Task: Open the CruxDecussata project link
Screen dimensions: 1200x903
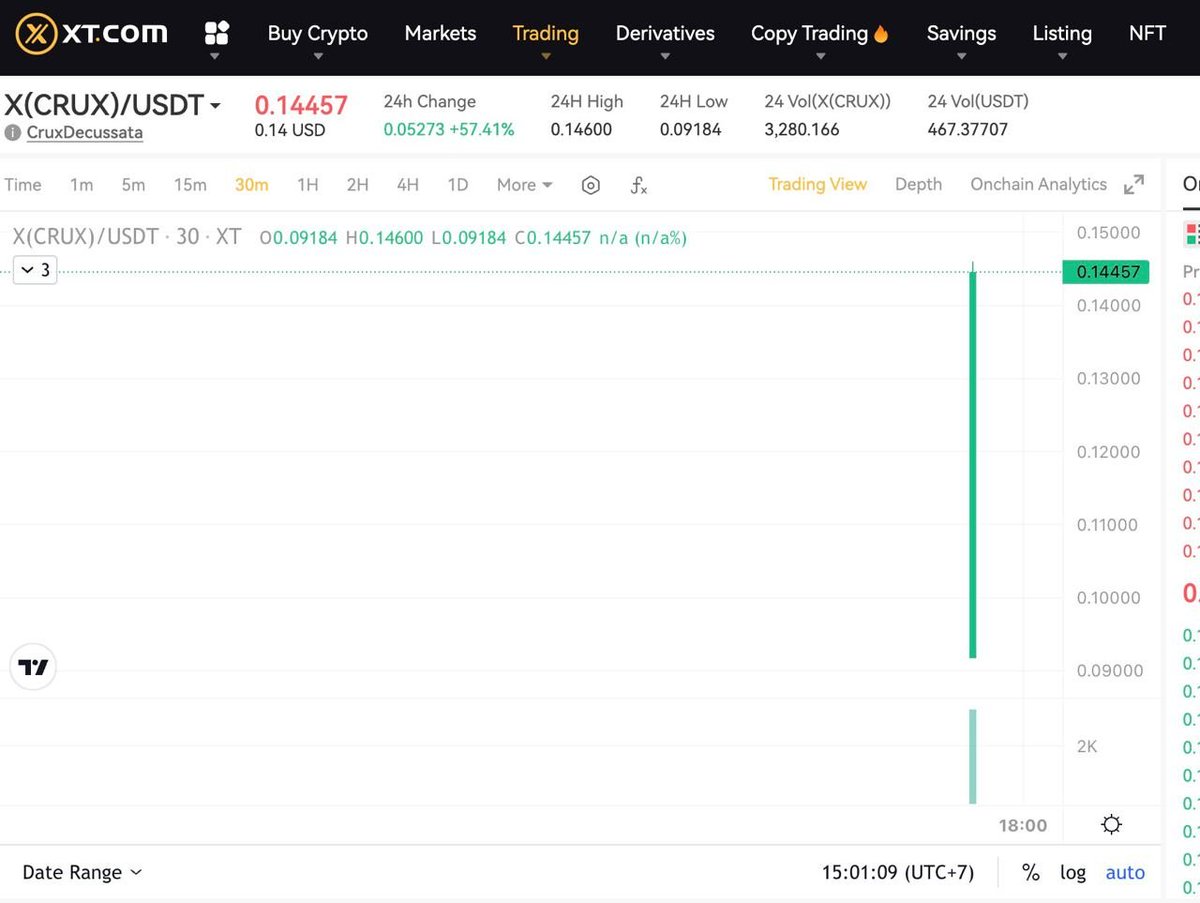Action: point(85,132)
